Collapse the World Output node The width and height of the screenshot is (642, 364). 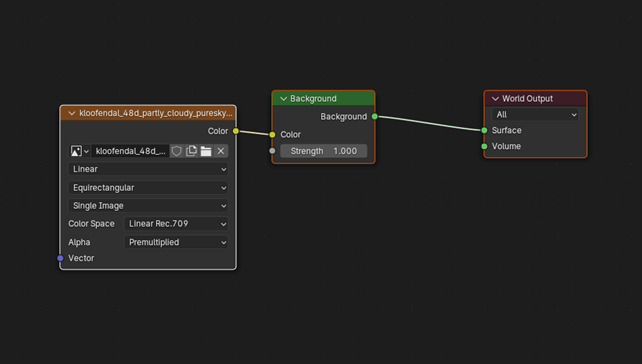click(x=495, y=99)
